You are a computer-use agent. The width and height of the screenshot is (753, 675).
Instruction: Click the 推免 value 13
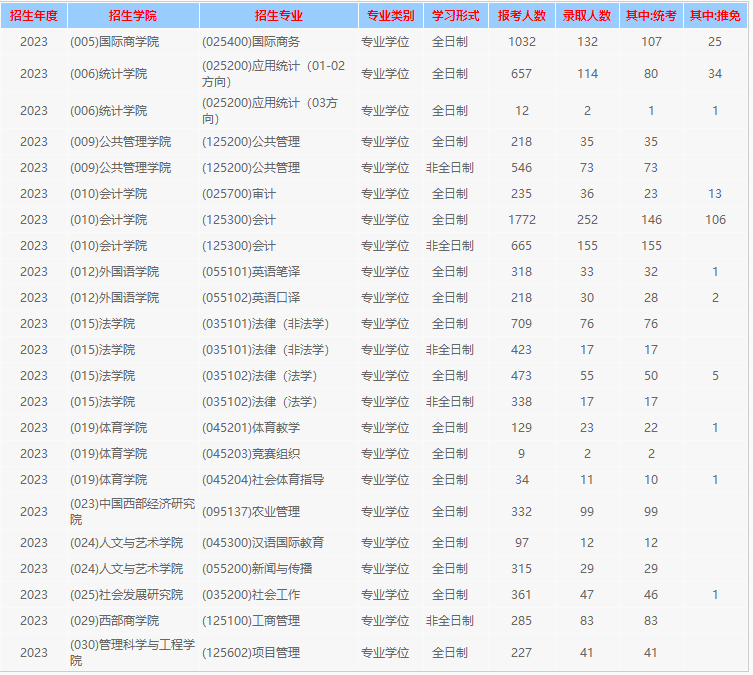coord(715,194)
